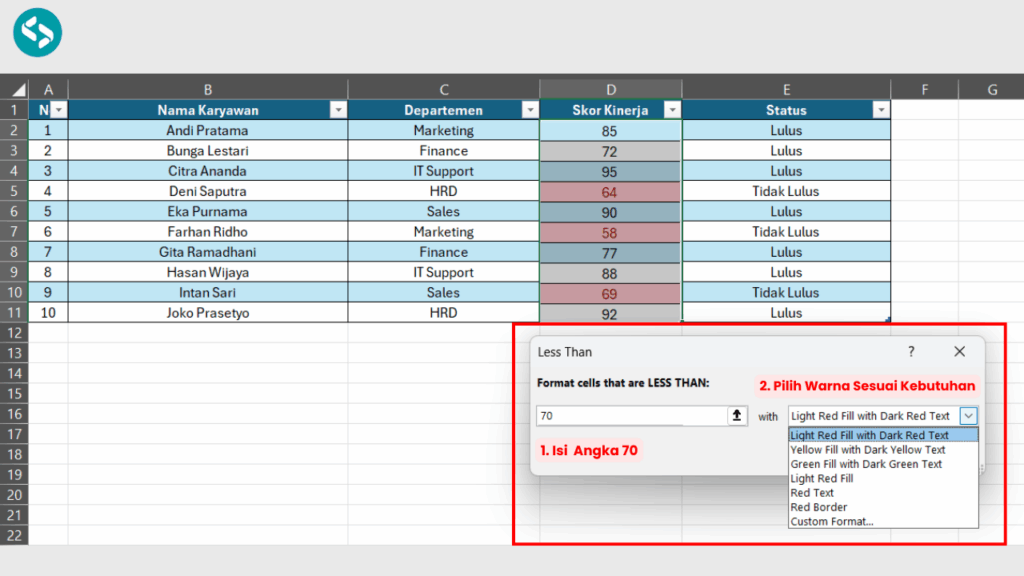Image resolution: width=1024 pixels, height=576 pixels.
Task: Select the row 5 header
Action: pos(14,191)
